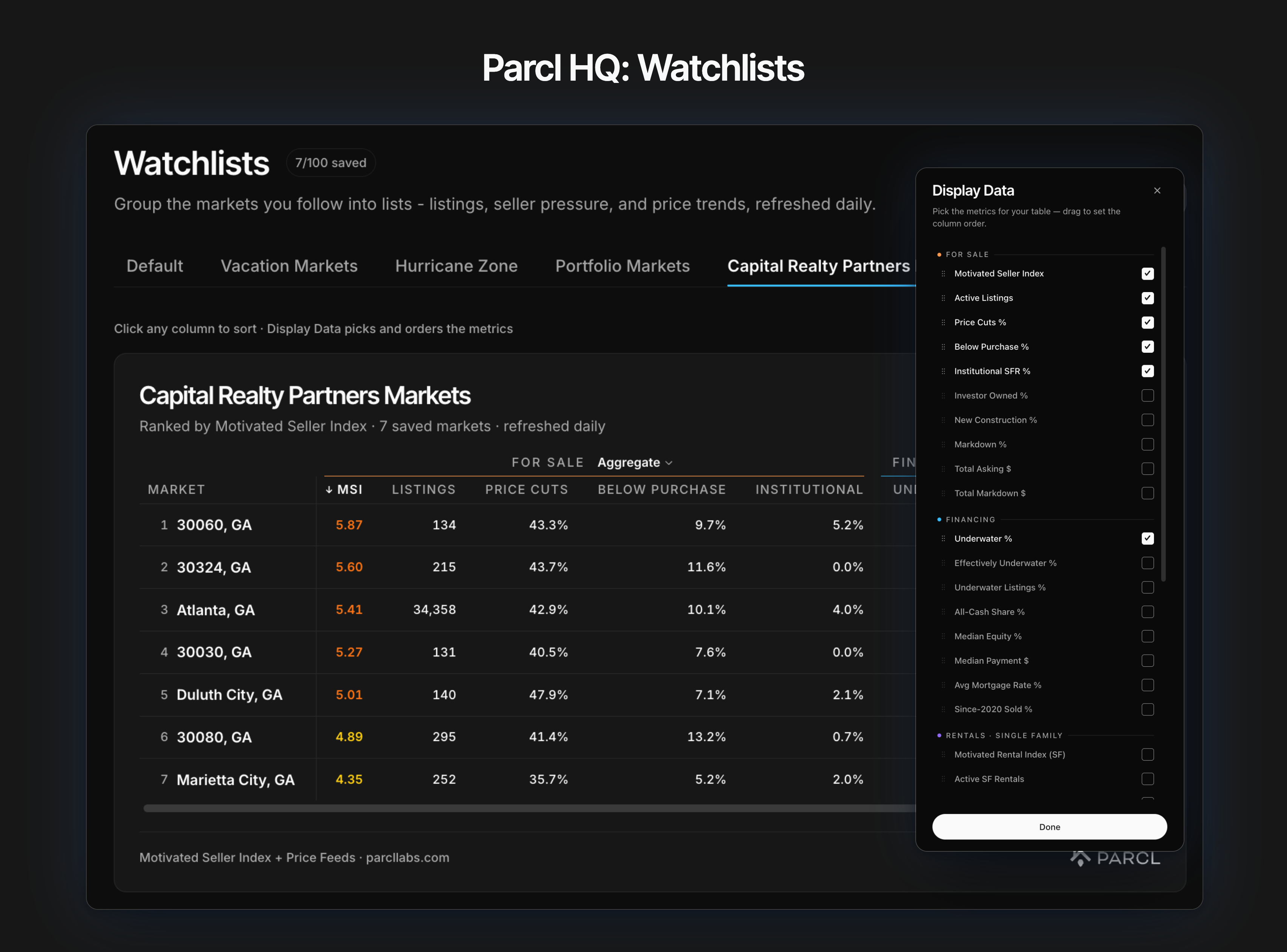Open the Vacation Markets tab
Image resolution: width=1287 pixels, height=952 pixels.
[x=289, y=266]
